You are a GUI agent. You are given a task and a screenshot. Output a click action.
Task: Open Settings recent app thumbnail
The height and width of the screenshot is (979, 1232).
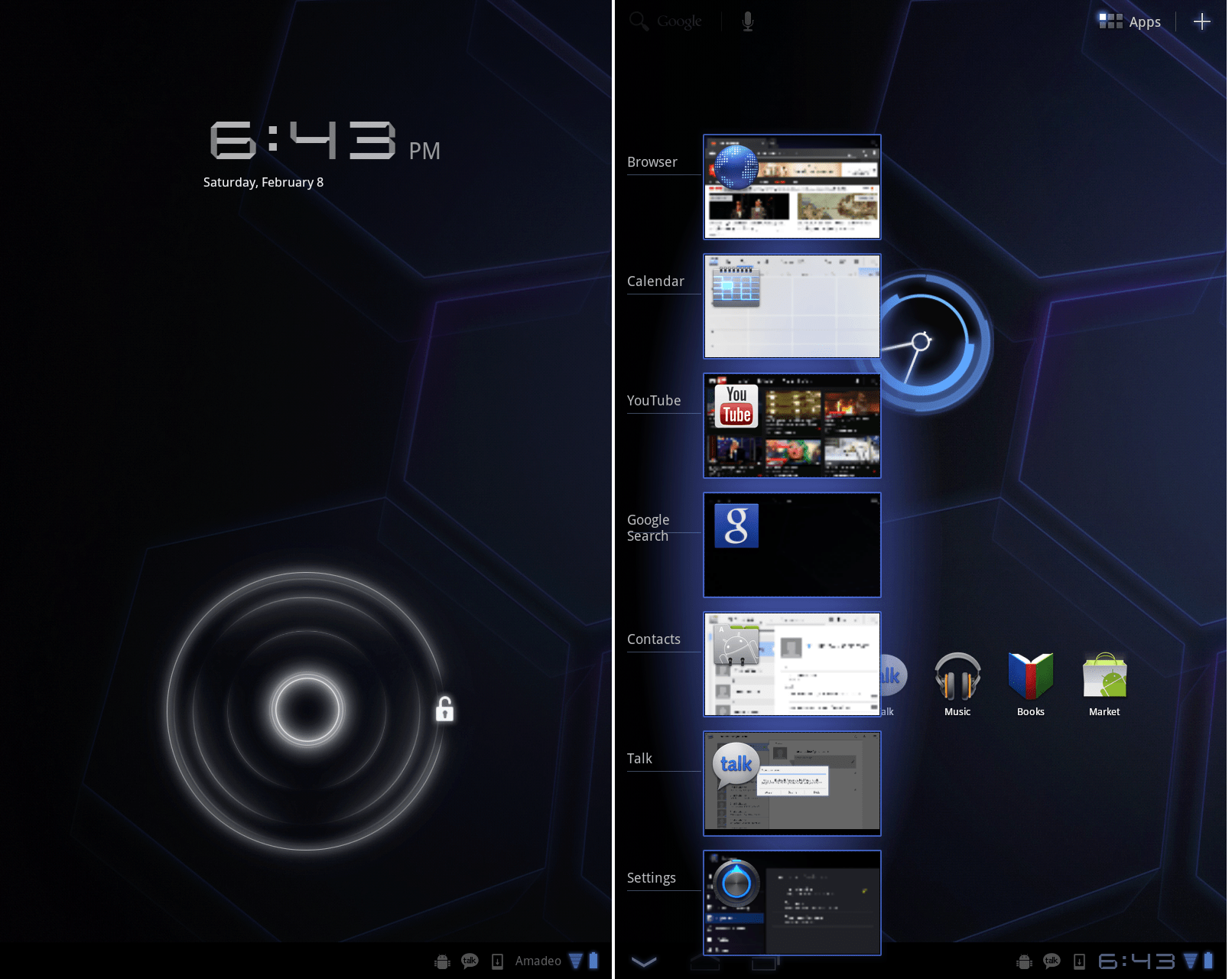[x=792, y=903]
